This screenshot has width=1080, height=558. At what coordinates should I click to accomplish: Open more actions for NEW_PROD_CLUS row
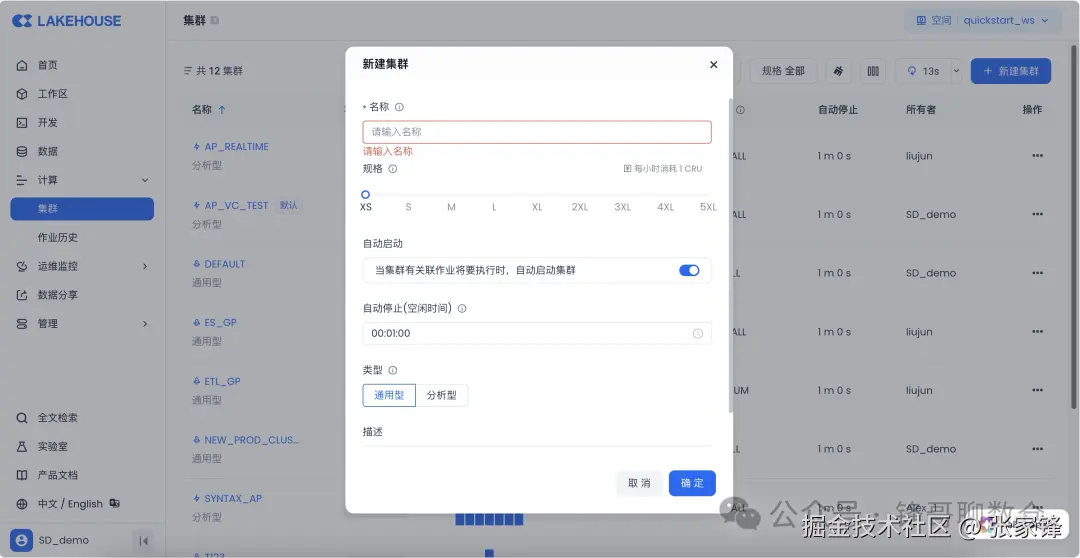coord(1037,448)
